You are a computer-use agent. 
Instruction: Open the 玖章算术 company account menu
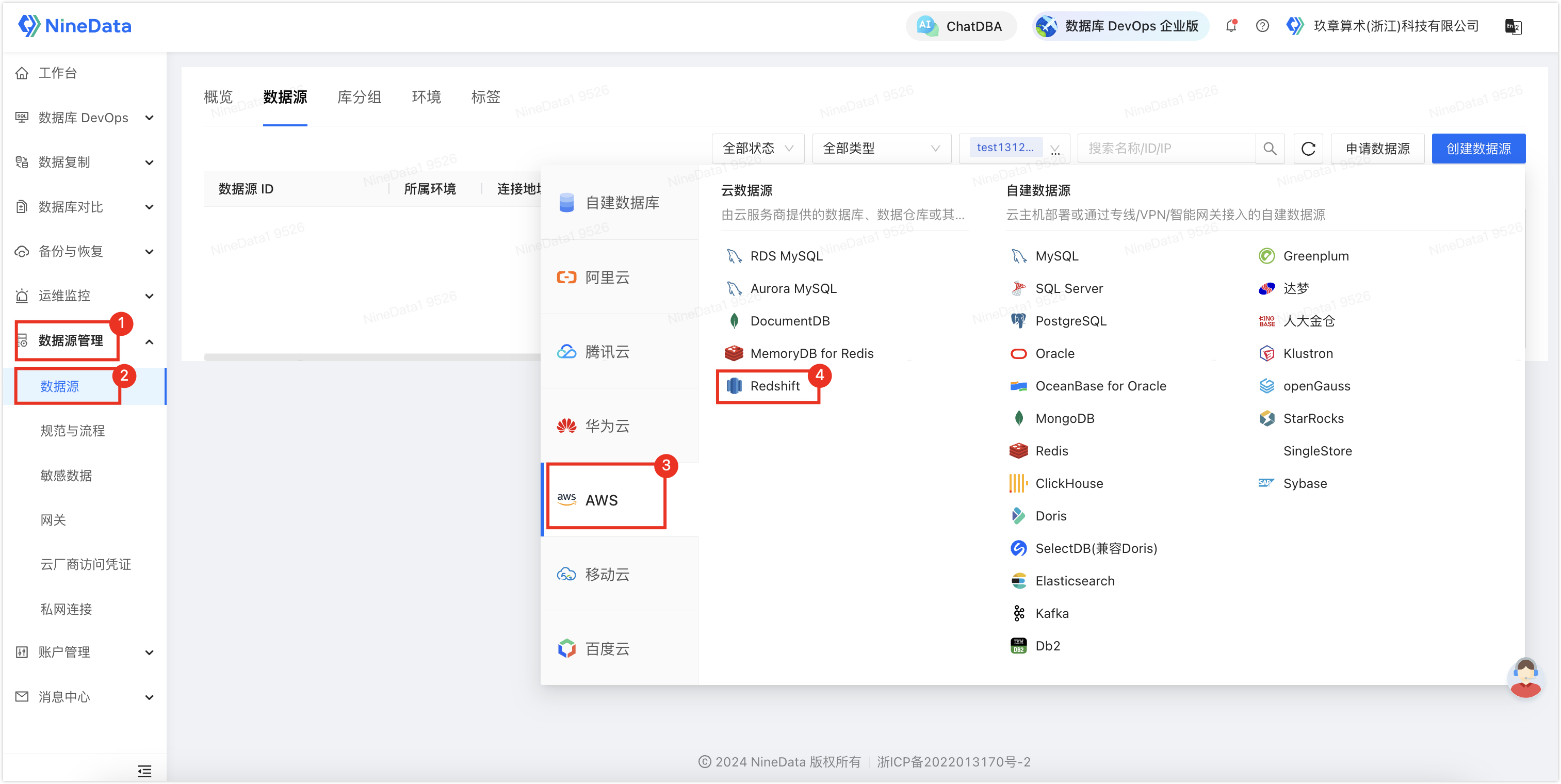pyautogui.click(x=1384, y=26)
